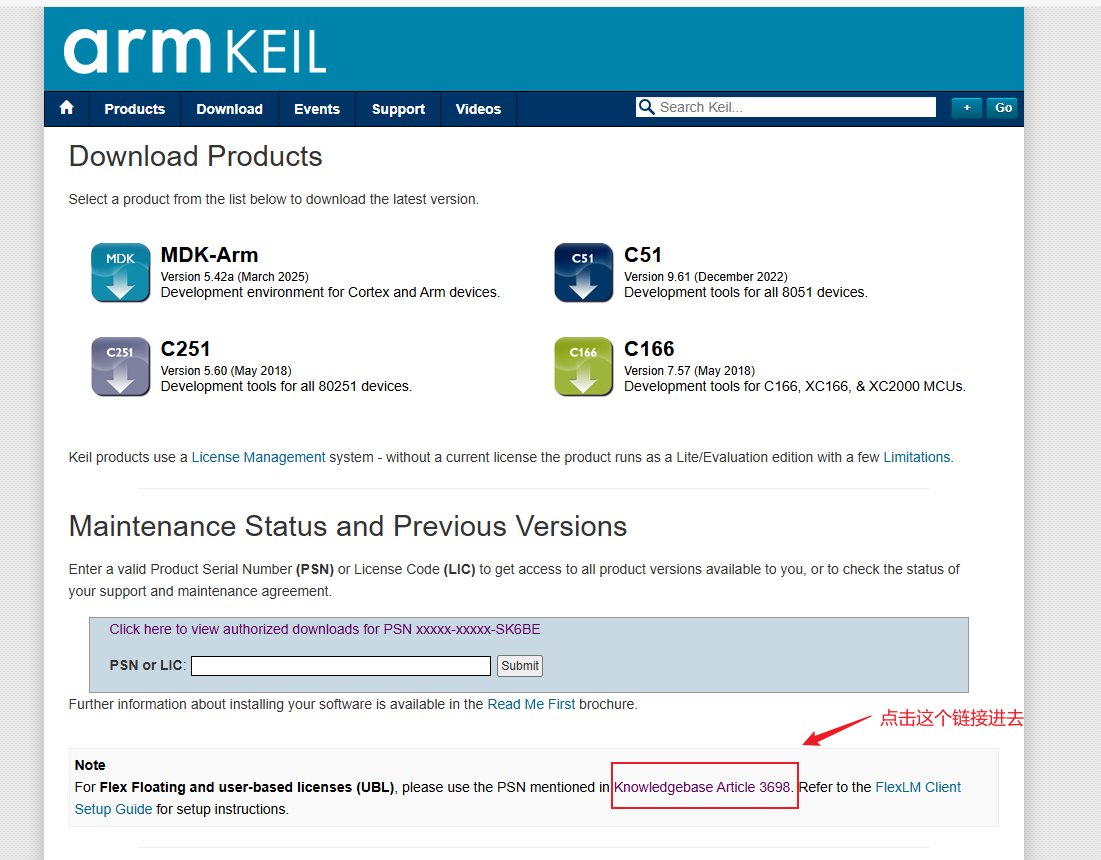Click the C251 download icon
Screen dimensions: 1101x860
point(120,366)
